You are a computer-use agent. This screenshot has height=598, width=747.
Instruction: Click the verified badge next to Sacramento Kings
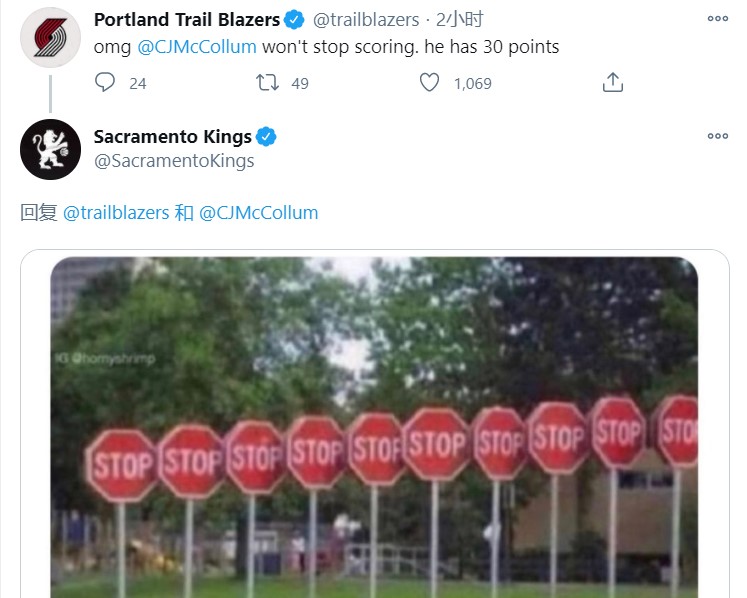[267, 137]
